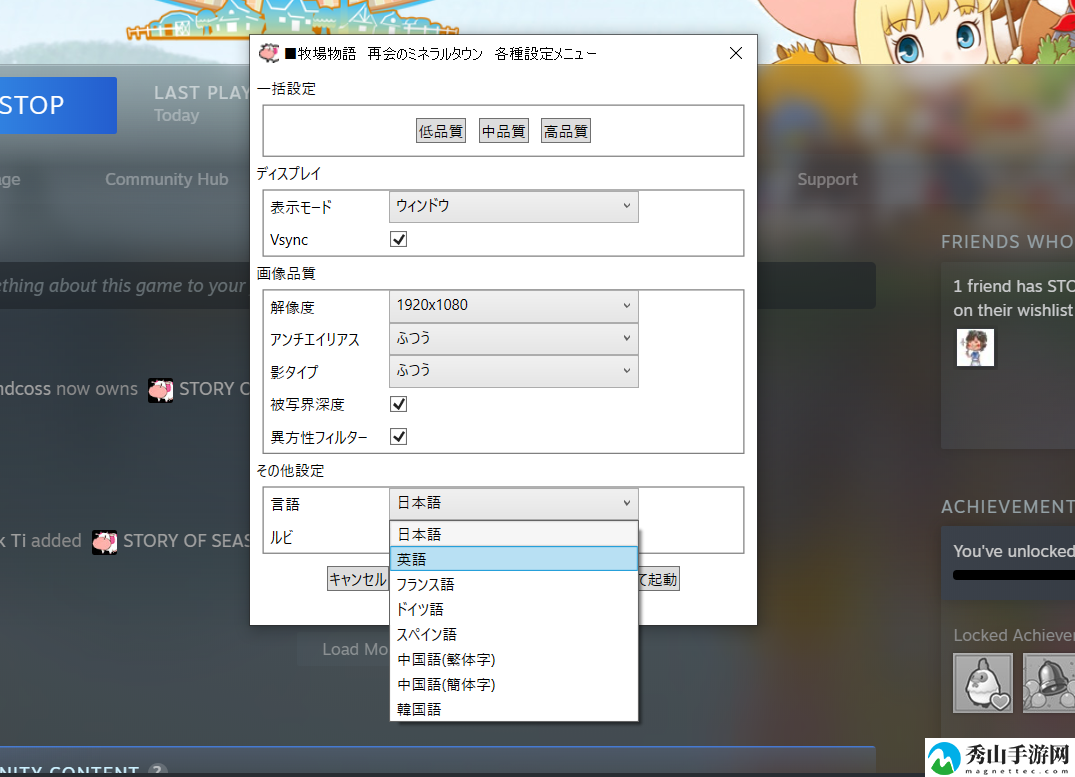Open the Community Hub tab in Steam

[167, 179]
